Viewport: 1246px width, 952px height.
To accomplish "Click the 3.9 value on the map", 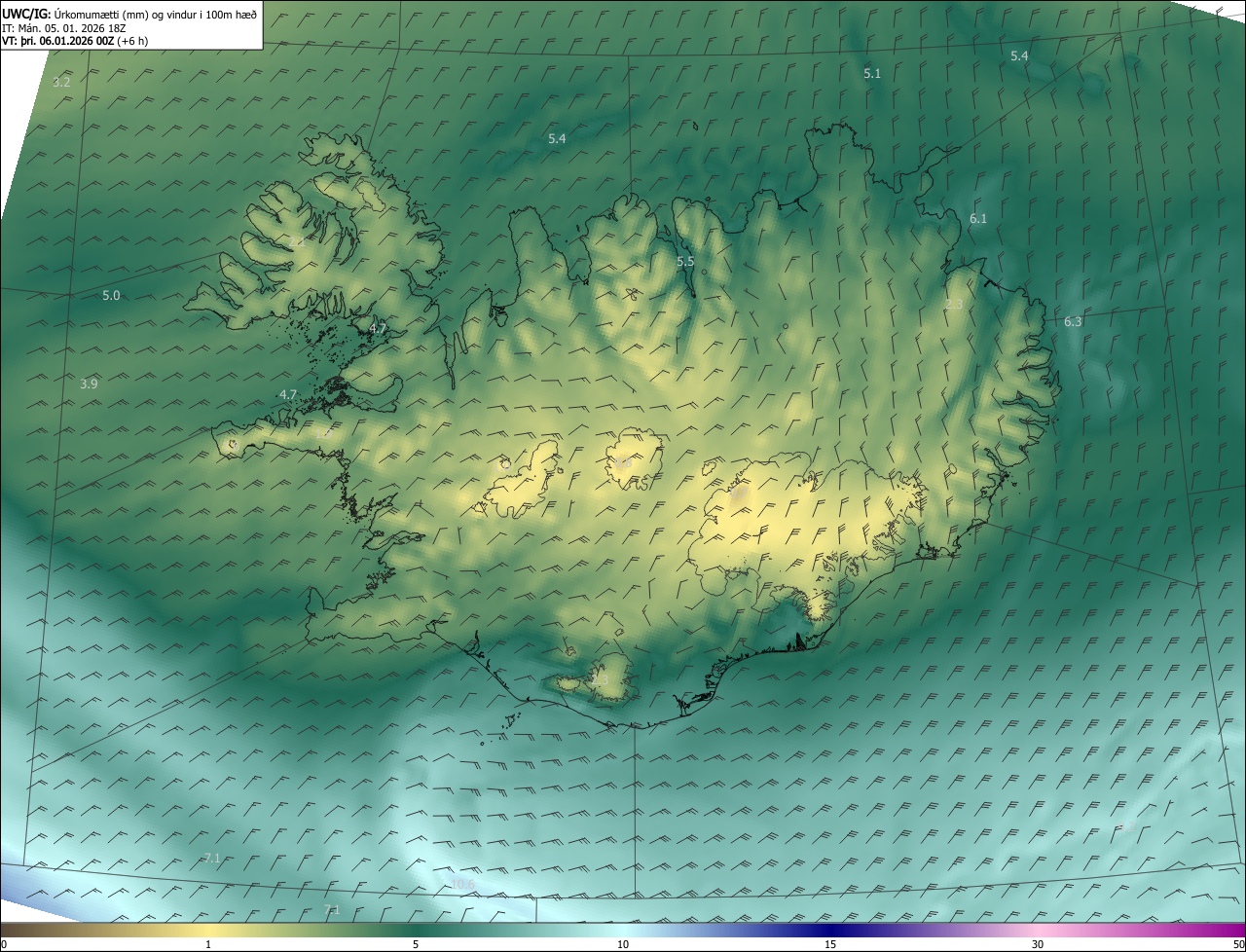I will [x=89, y=384].
